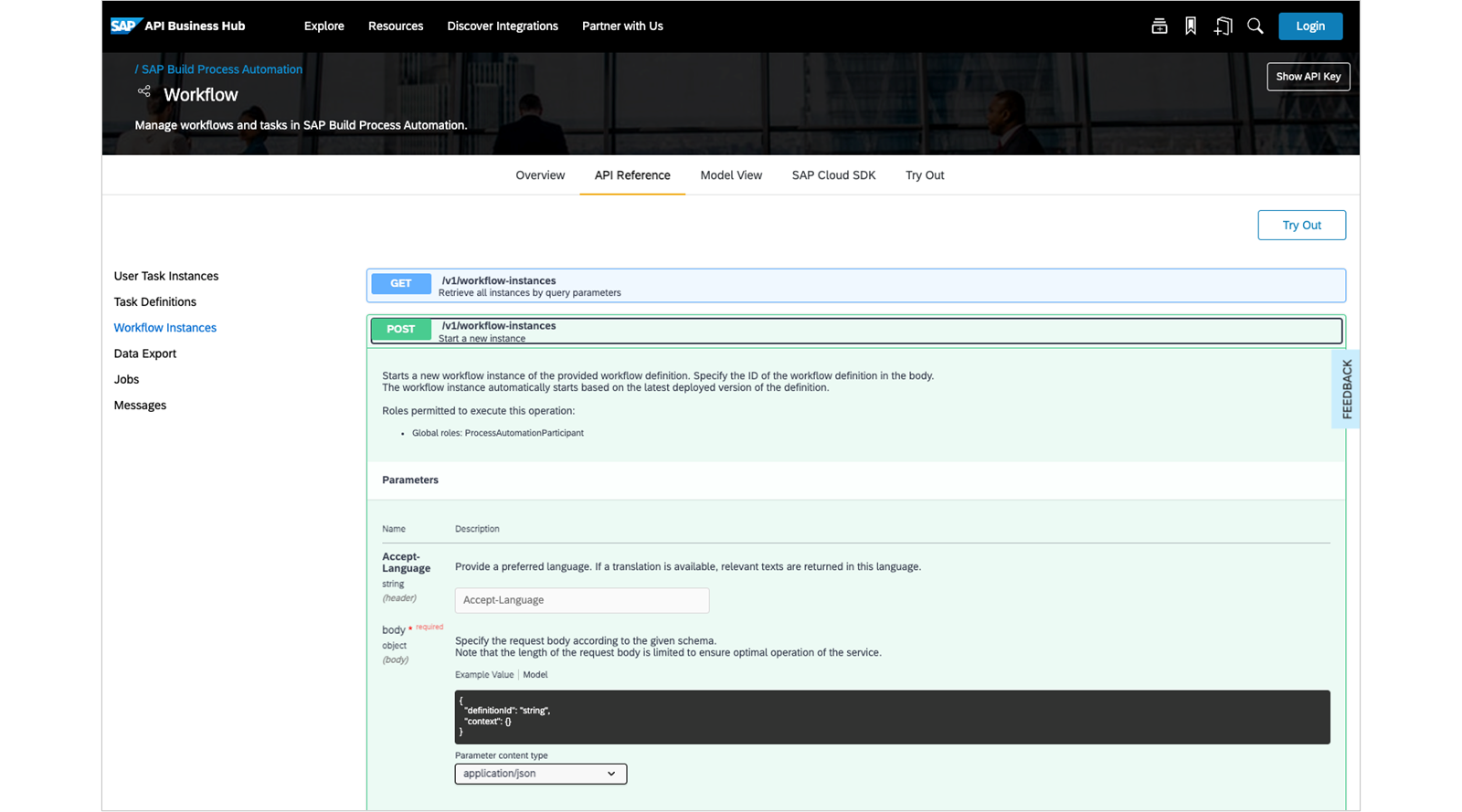Image resolution: width=1462 pixels, height=812 pixels.
Task: Click the white Try Out button
Action: 1301,226
